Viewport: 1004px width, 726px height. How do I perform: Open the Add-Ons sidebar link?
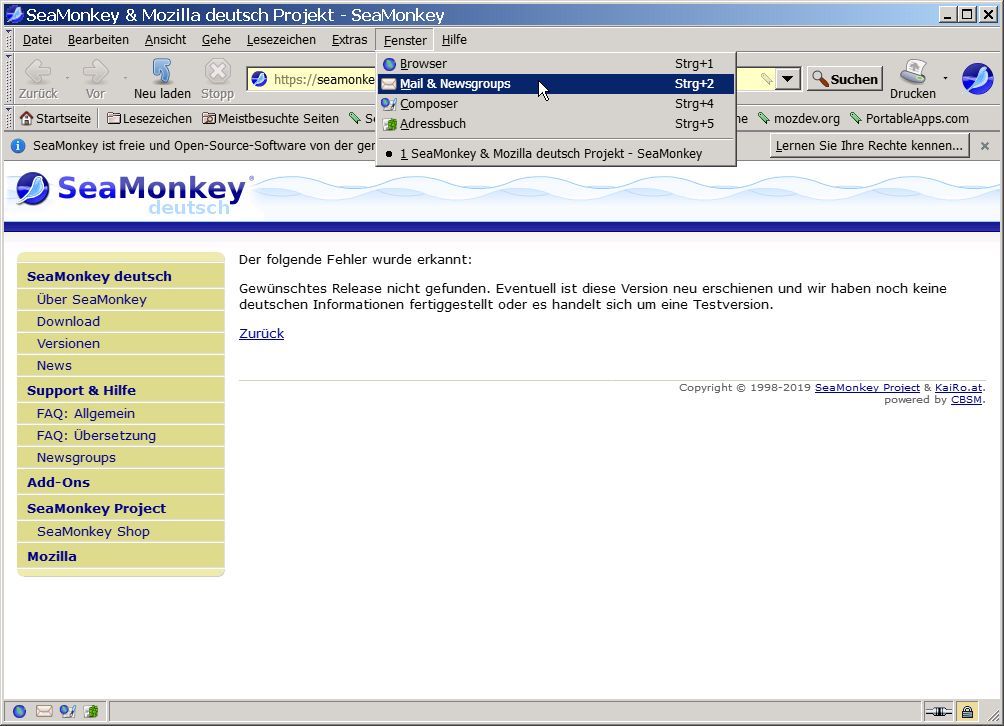point(58,482)
